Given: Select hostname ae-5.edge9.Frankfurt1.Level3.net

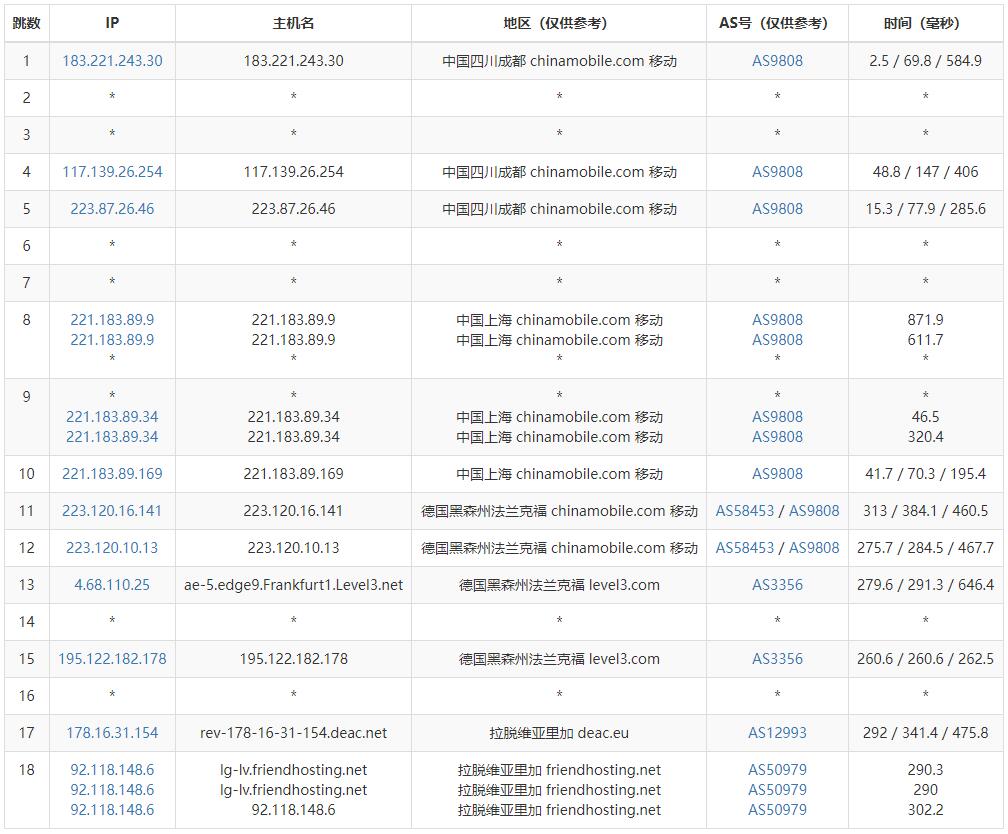Looking at the screenshot, I should 293,585.
